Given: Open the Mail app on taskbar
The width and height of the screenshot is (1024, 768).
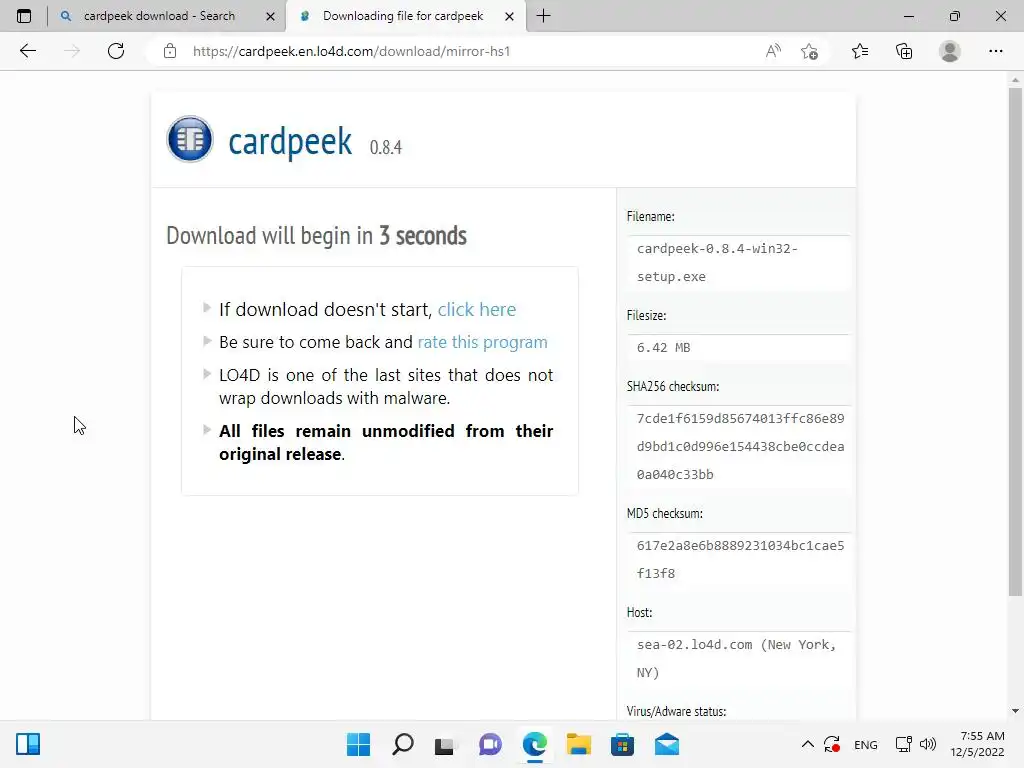Looking at the screenshot, I should click(x=667, y=744).
